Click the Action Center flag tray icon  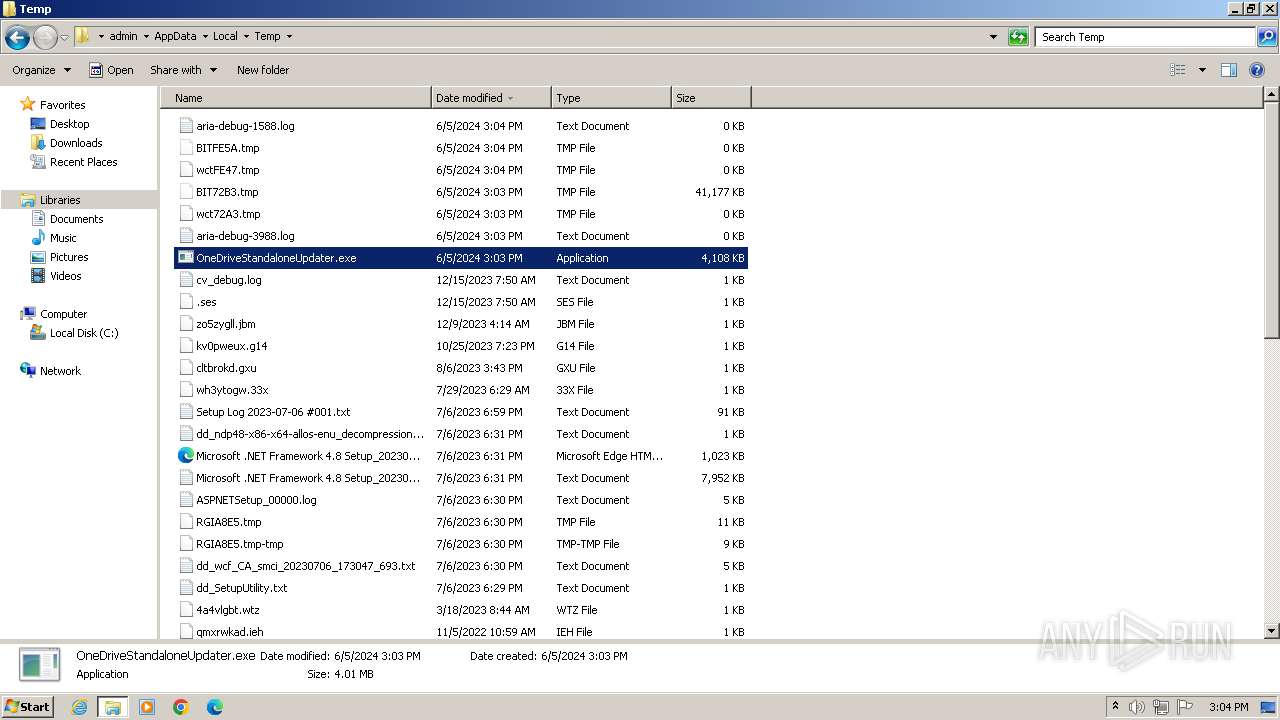pos(1185,707)
